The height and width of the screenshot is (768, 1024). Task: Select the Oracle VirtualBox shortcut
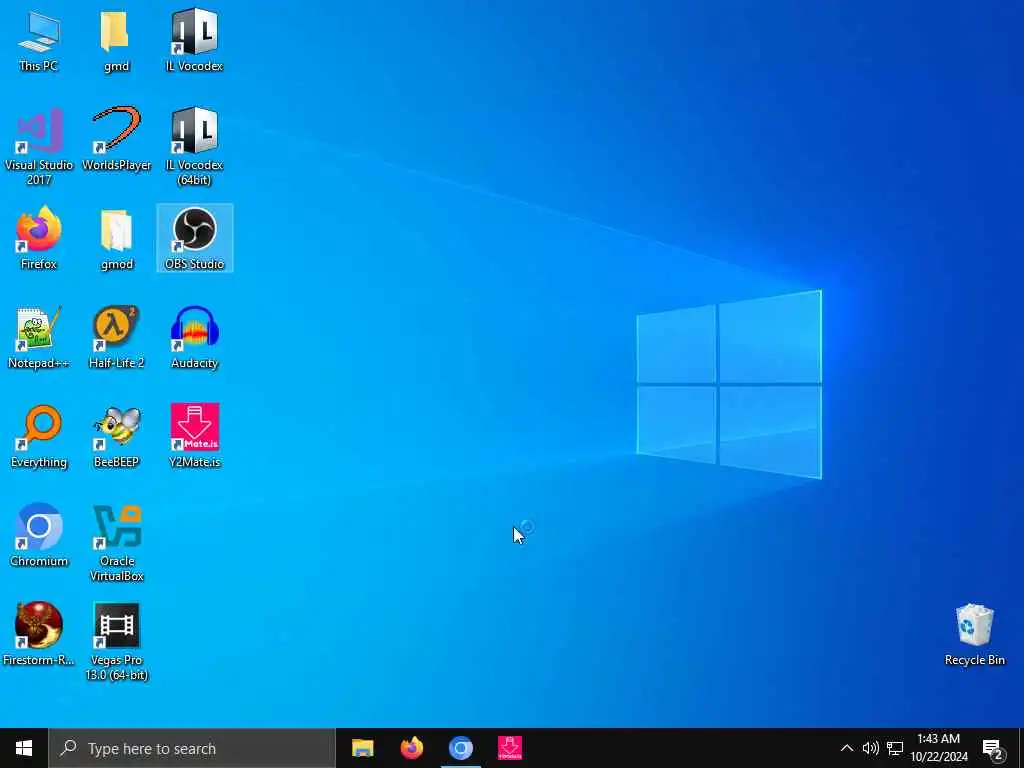pyautogui.click(x=116, y=543)
